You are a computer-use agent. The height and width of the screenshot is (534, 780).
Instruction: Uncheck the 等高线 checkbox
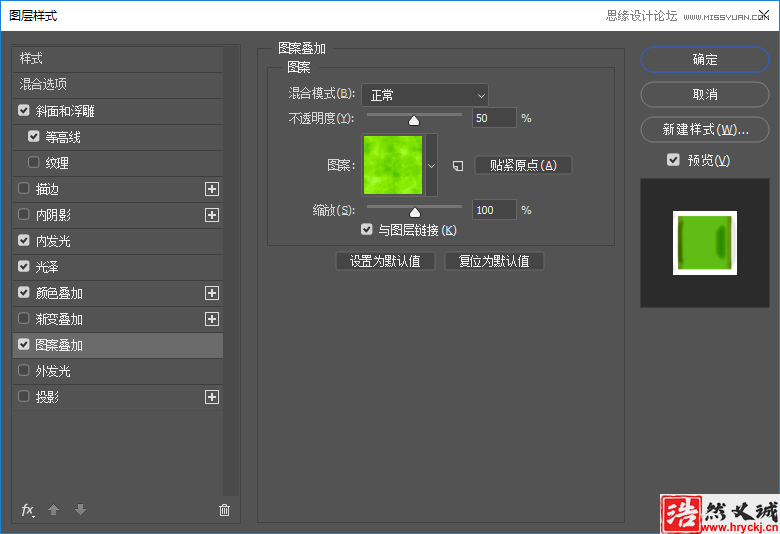pyautogui.click(x=34, y=136)
